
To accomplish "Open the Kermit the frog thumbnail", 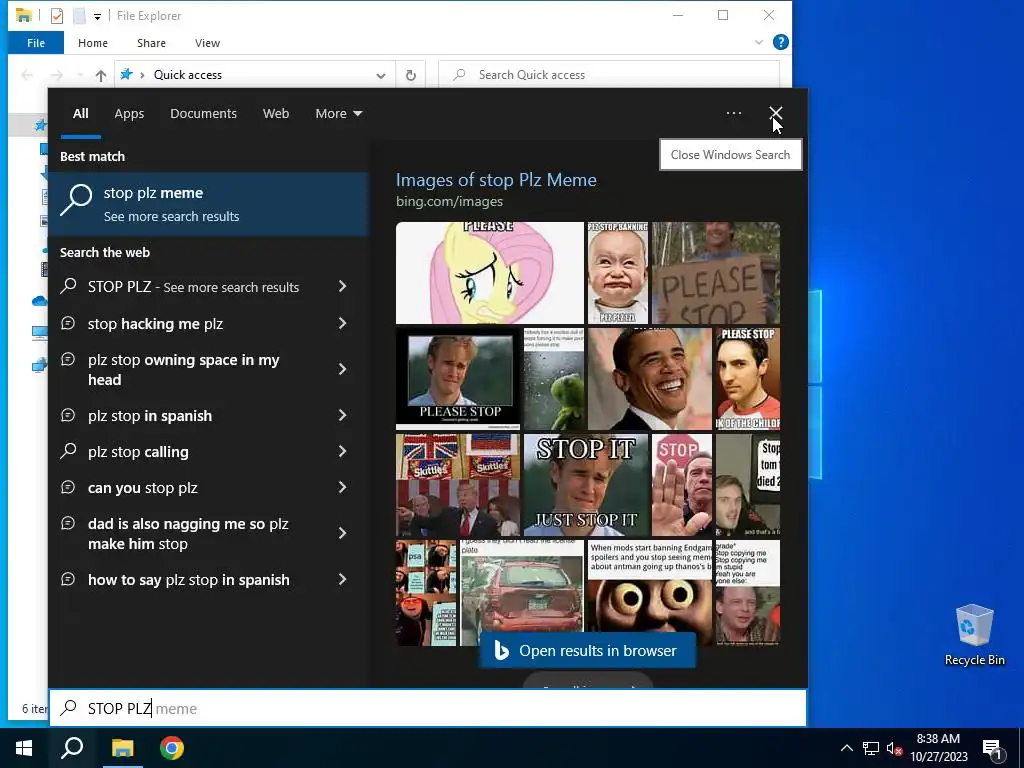I will 554,379.
